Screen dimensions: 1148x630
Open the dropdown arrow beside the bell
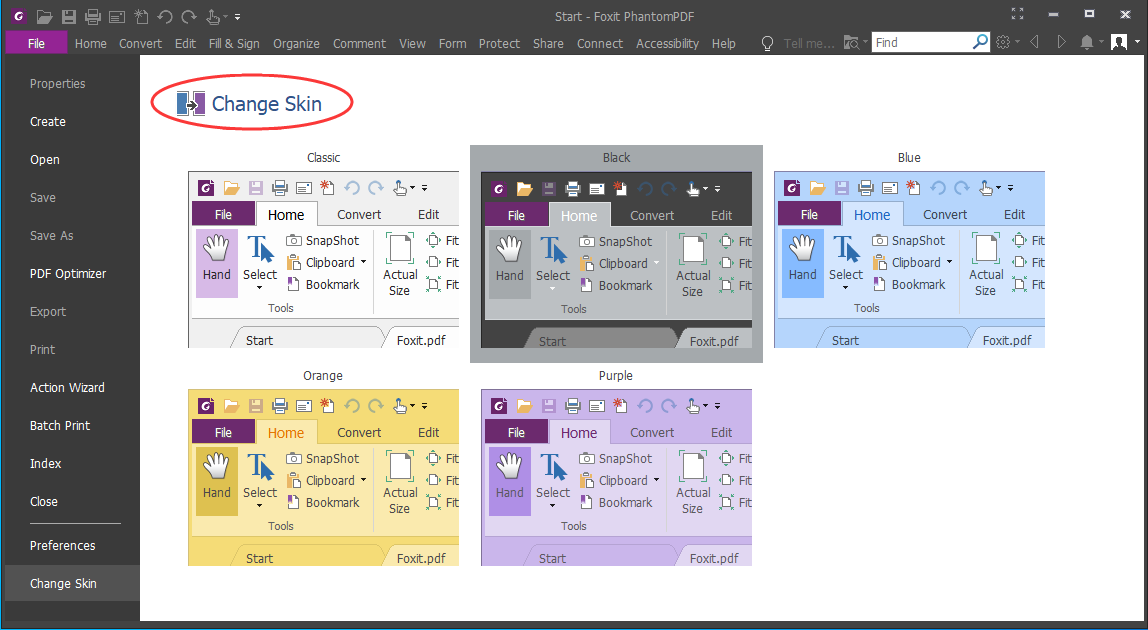pyautogui.click(x=1101, y=42)
